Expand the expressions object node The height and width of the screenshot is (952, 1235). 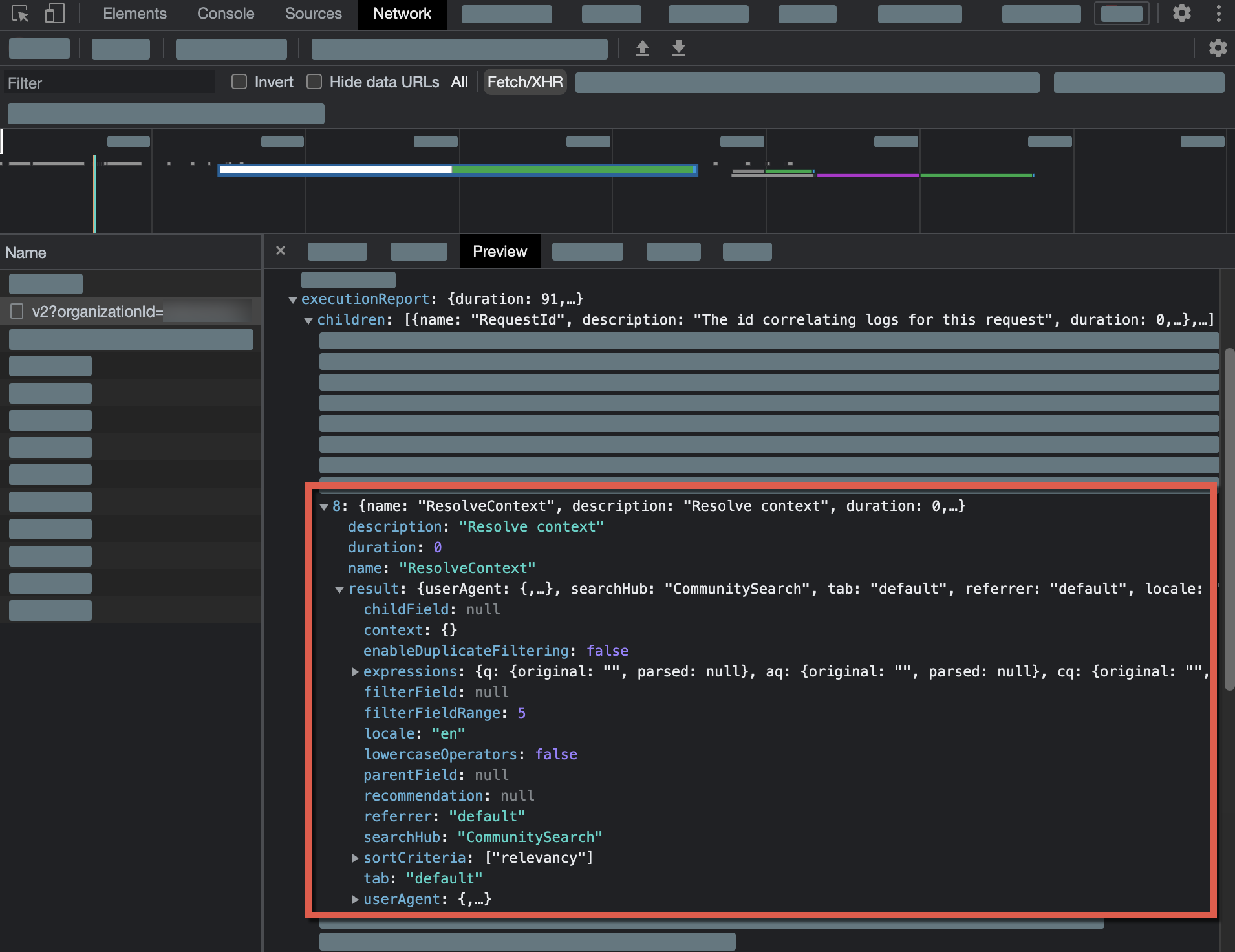click(x=355, y=672)
